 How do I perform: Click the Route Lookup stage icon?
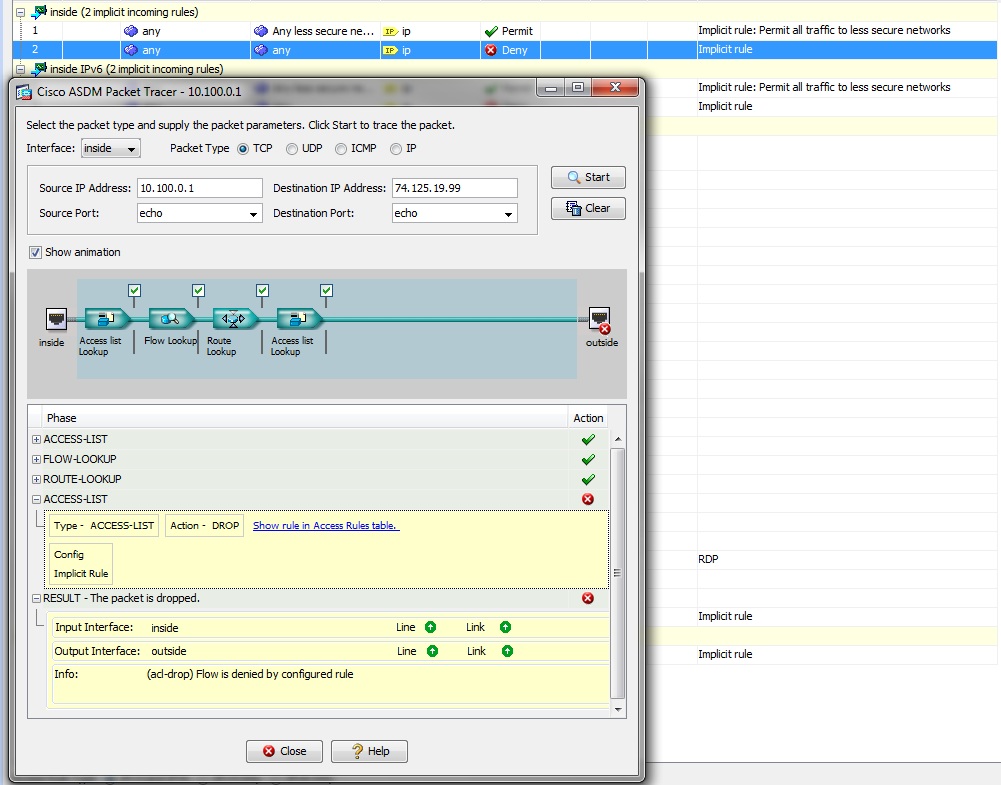[x=234, y=318]
